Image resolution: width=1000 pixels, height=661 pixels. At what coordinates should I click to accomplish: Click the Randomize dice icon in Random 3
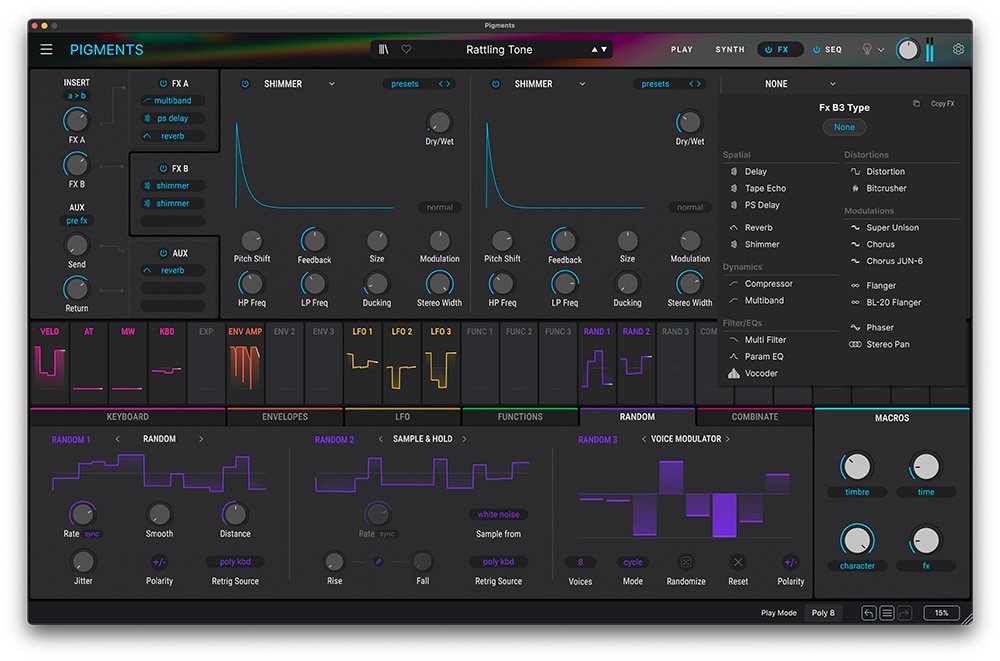(x=686, y=562)
